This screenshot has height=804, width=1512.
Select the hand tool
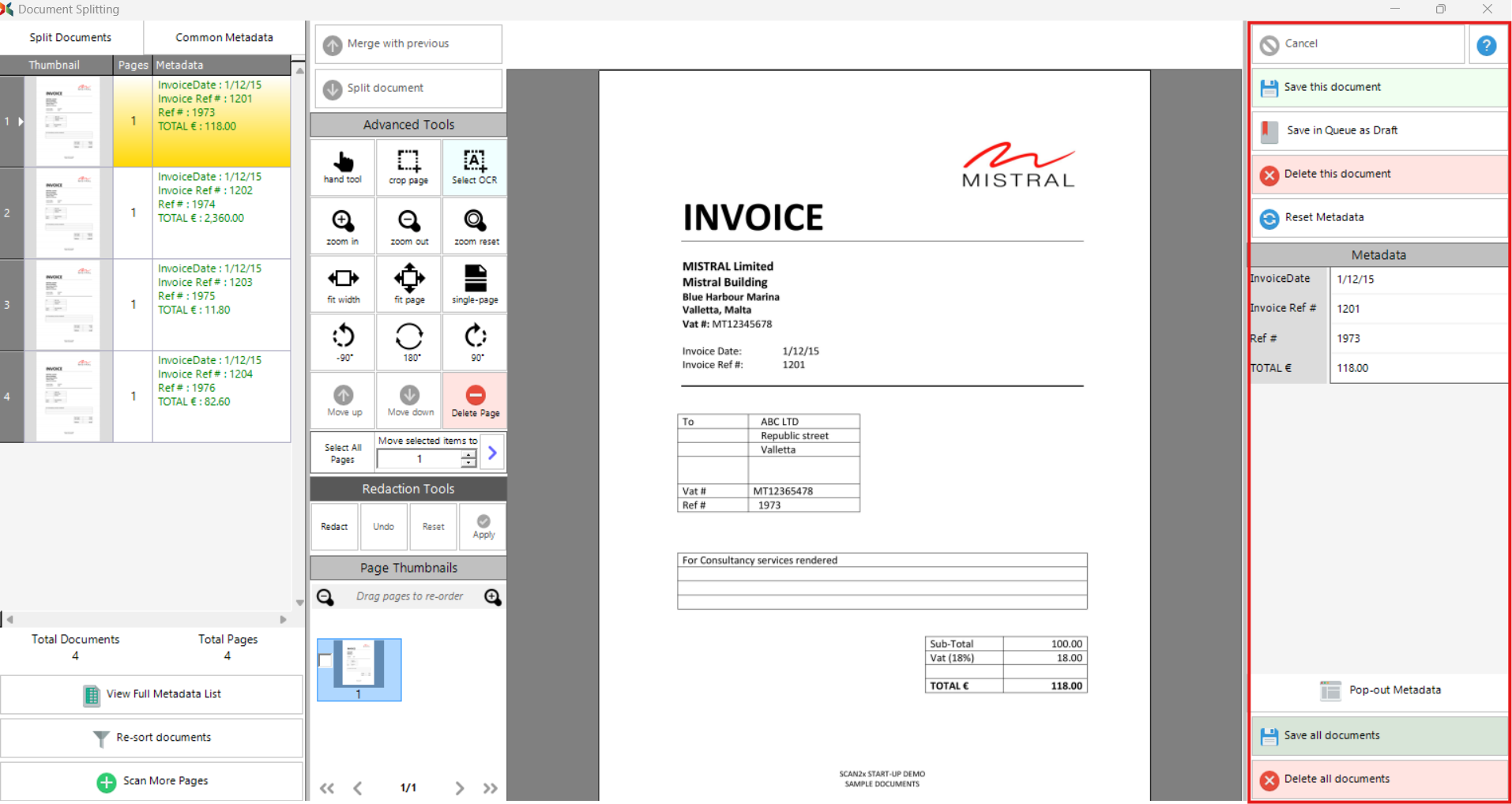coord(343,167)
